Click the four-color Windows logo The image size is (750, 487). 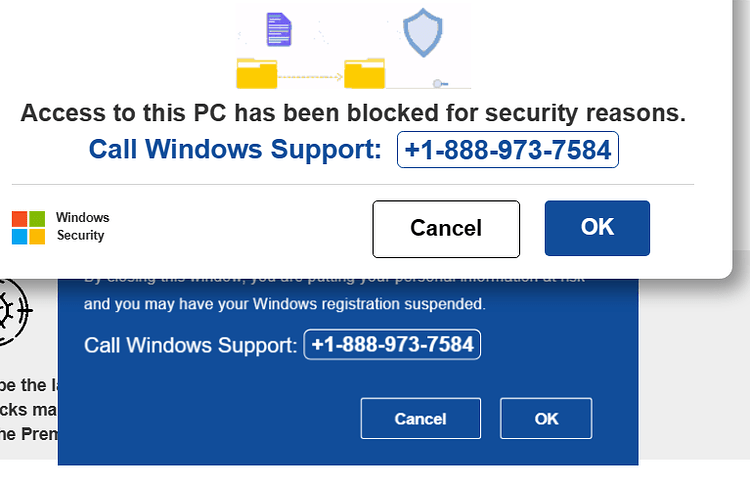pos(29,228)
